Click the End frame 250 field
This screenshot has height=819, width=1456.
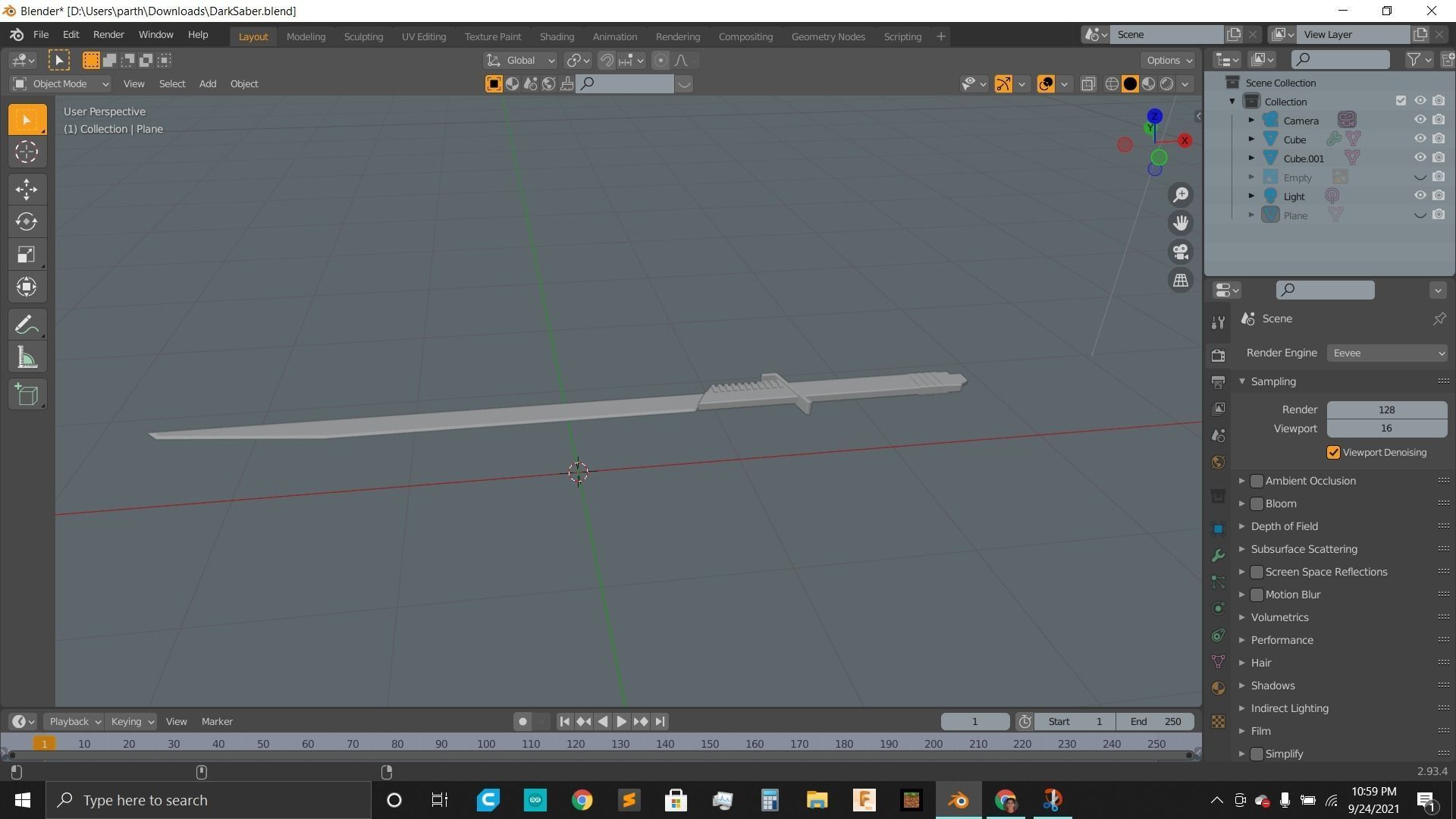tap(1156, 722)
